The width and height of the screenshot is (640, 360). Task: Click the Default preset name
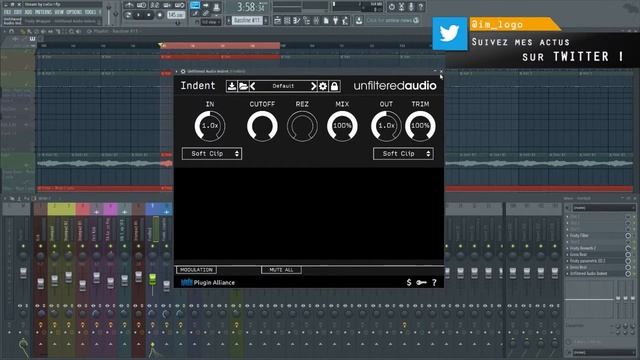[x=283, y=86]
